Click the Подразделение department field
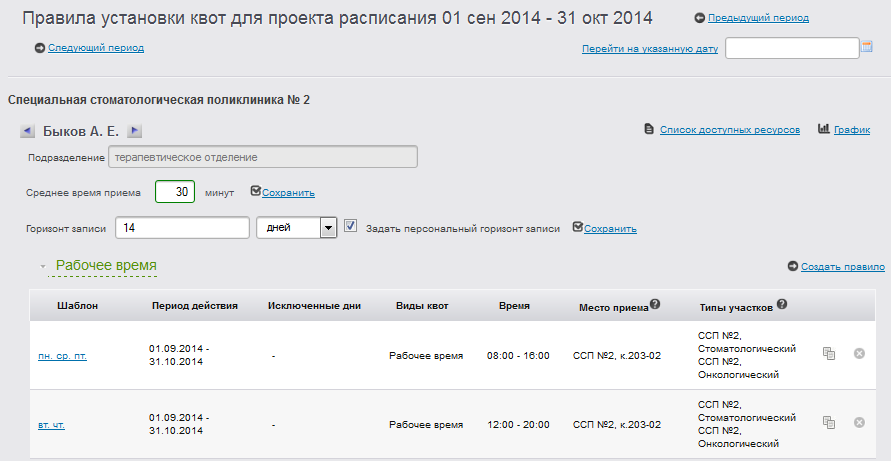 tap(263, 157)
